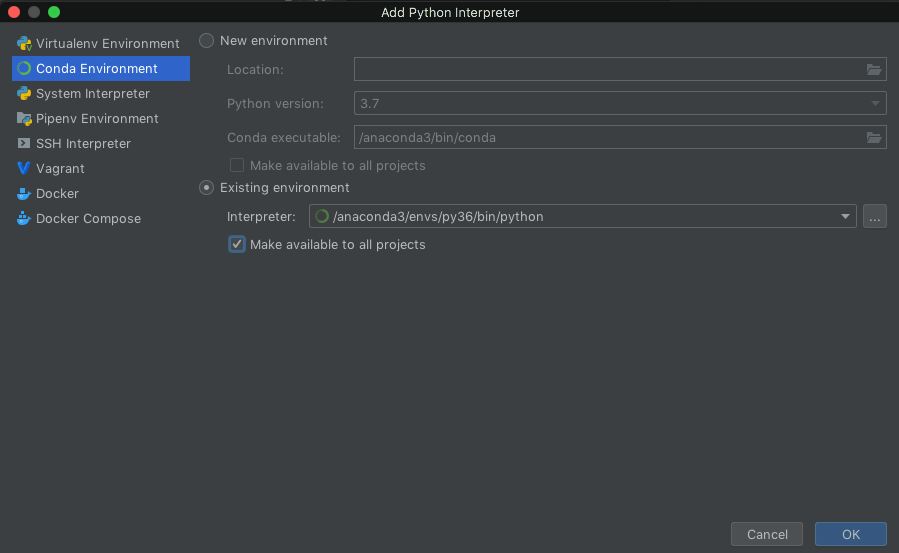Open the Interpreter path dropdown

click(x=846, y=216)
